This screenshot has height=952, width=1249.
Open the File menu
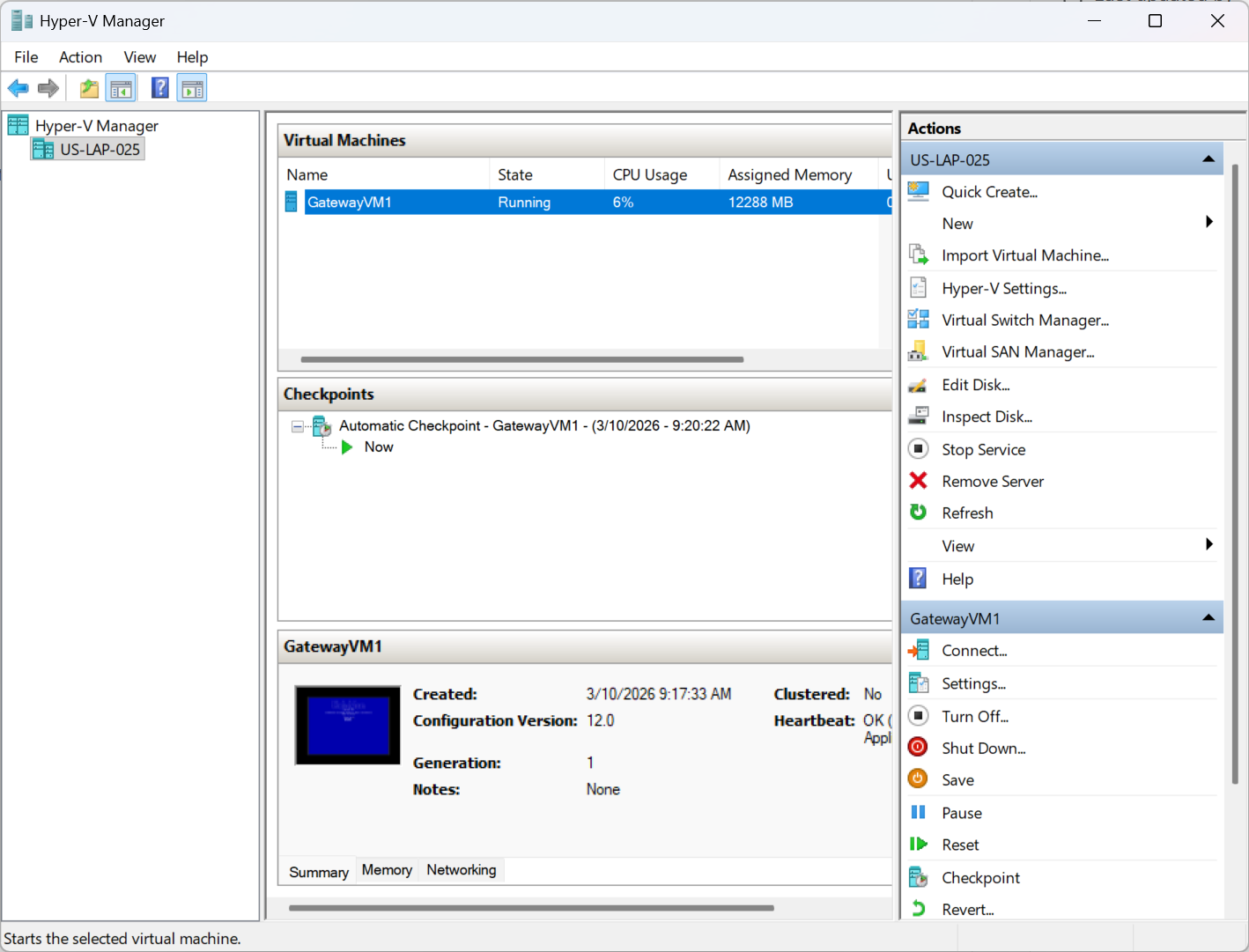pyautogui.click(x=26, y=57)
